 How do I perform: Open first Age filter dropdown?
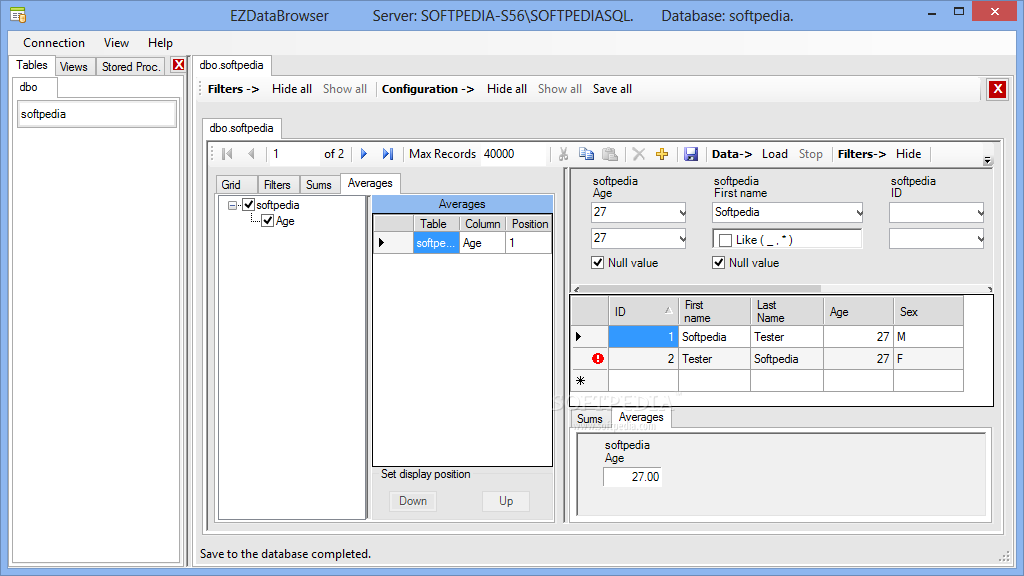[x=682, y=212]
